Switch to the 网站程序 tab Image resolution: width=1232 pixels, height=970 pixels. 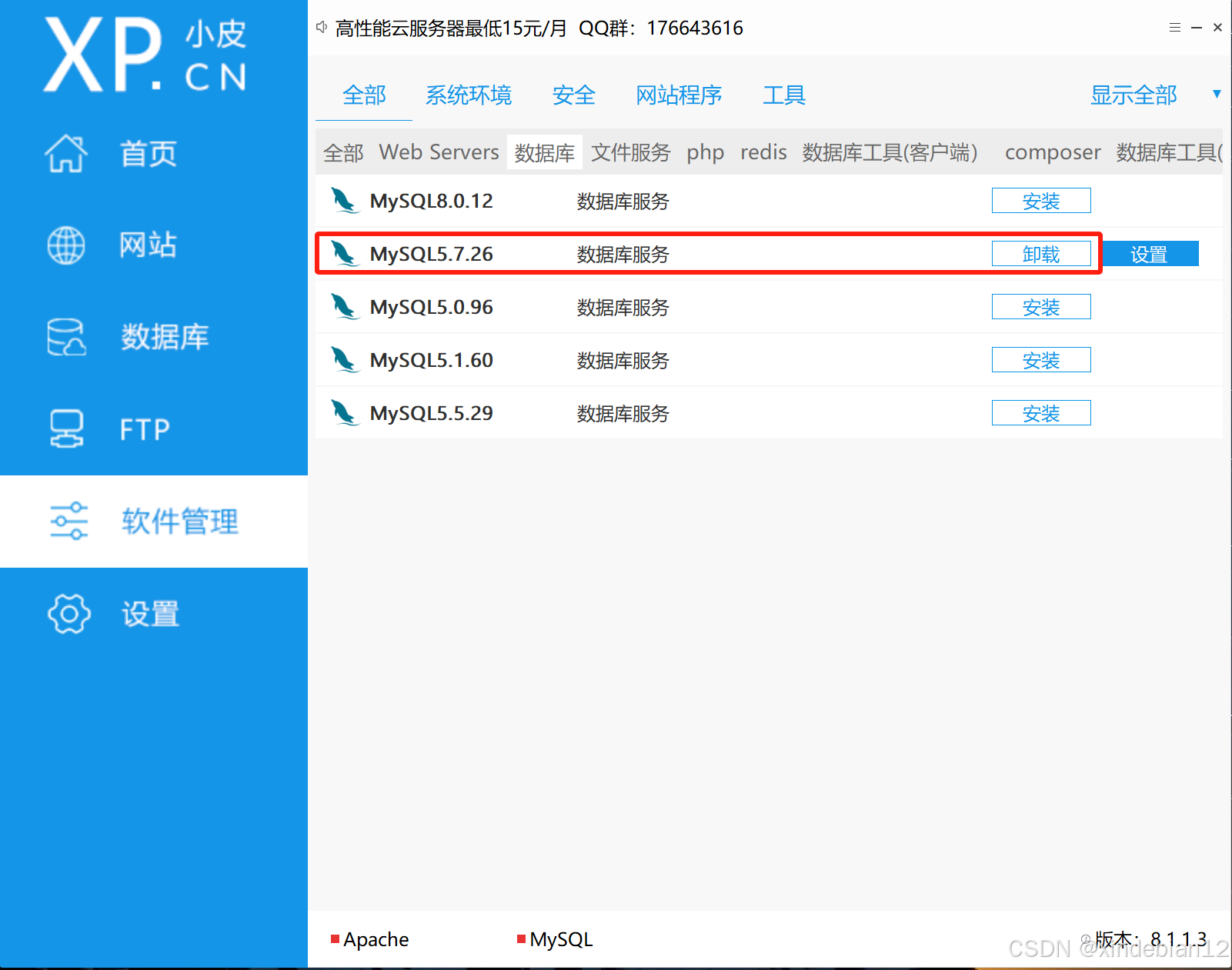[679, 95]
